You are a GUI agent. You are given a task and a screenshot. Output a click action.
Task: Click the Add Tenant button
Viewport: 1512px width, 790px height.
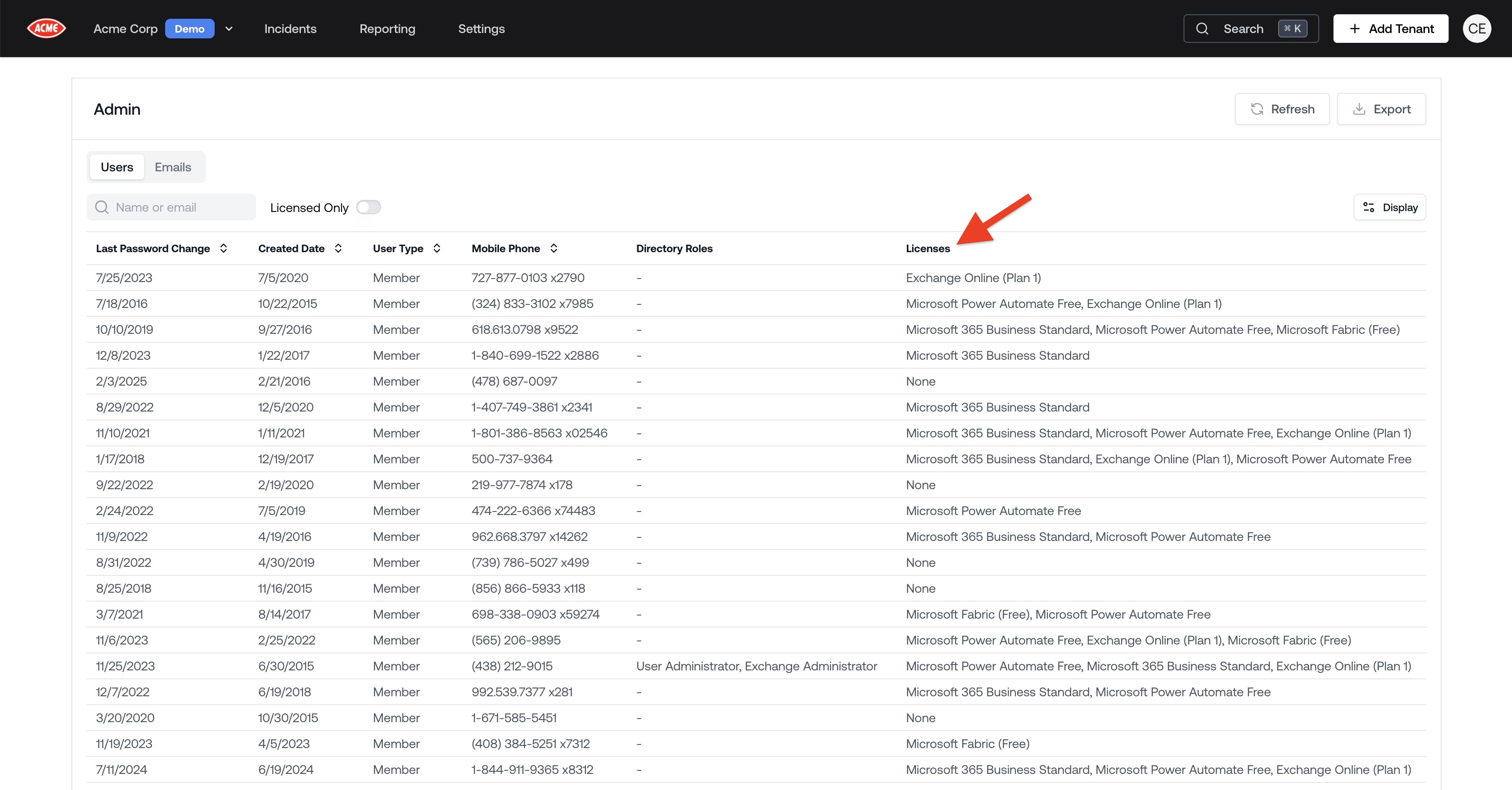(1391, 29)
